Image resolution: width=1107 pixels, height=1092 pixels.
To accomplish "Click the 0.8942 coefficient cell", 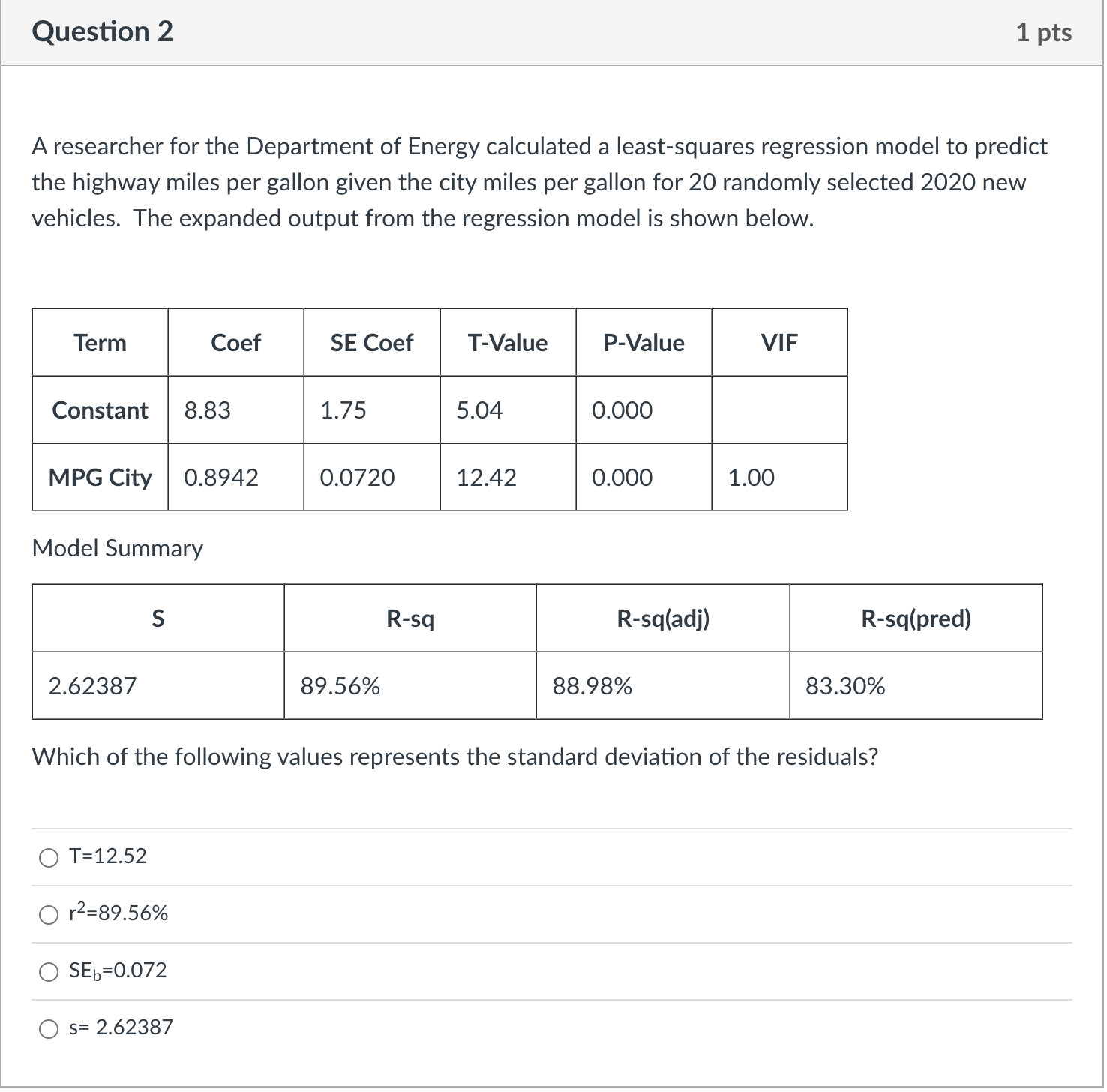I will 235,478.
